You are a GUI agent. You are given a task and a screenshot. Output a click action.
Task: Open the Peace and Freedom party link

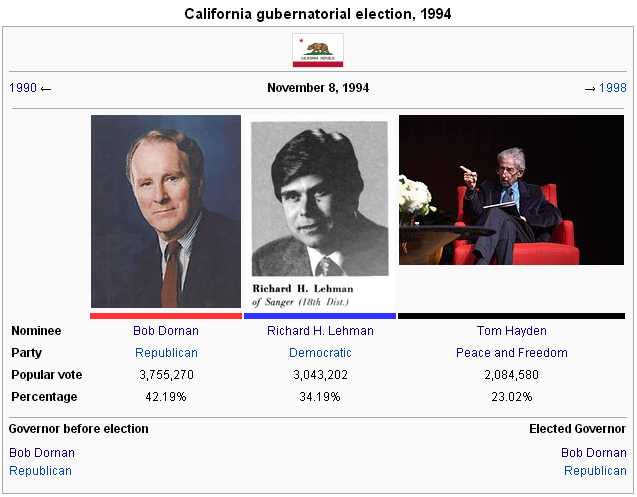pos(511,353)
